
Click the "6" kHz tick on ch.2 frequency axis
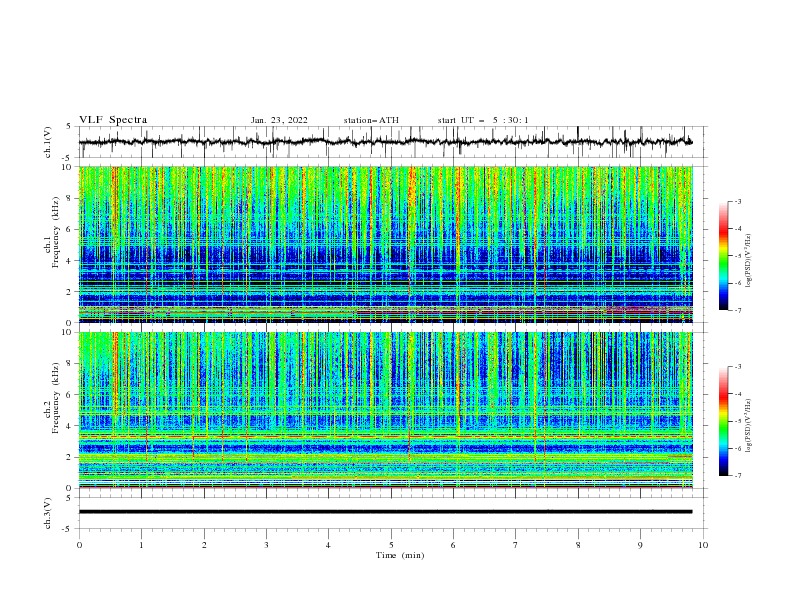coord(70,394)
